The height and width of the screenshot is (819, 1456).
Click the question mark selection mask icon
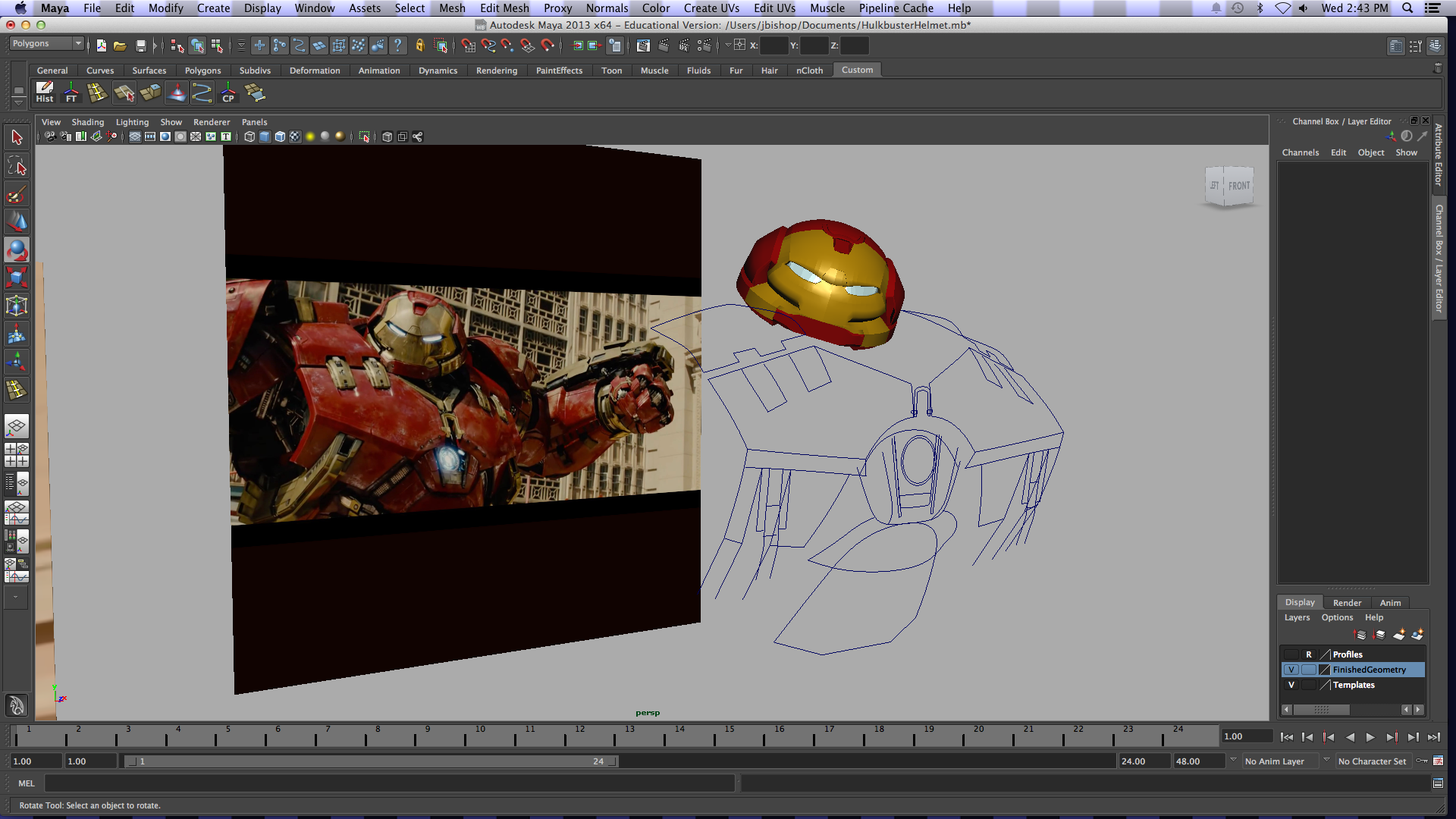pos(397,45)
